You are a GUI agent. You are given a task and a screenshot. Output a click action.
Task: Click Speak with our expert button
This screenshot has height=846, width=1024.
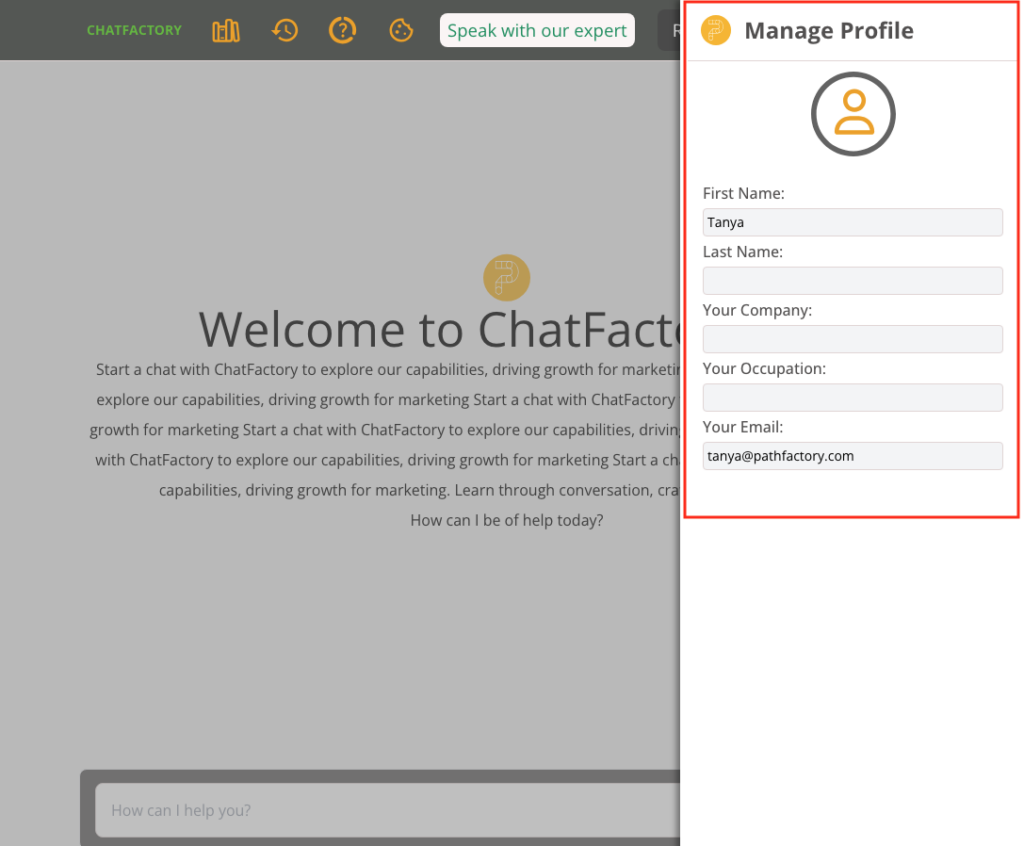coord(537,31)
